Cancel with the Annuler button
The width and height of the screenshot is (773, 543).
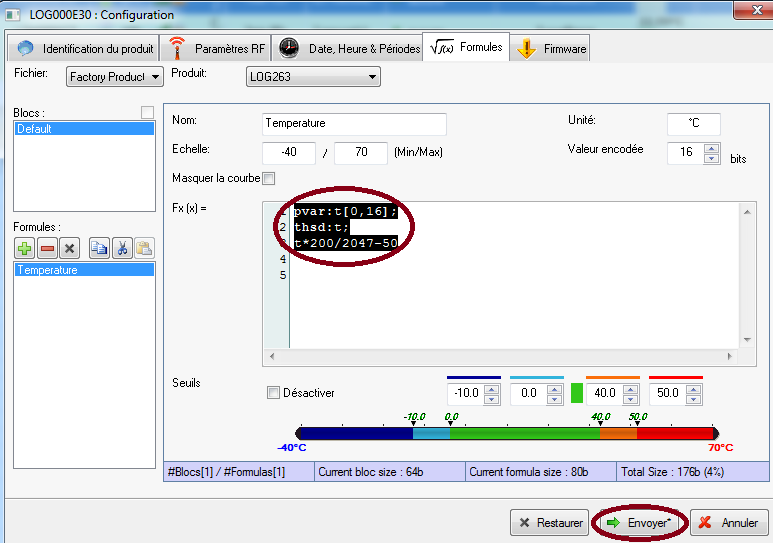click(x=729, y=523)
